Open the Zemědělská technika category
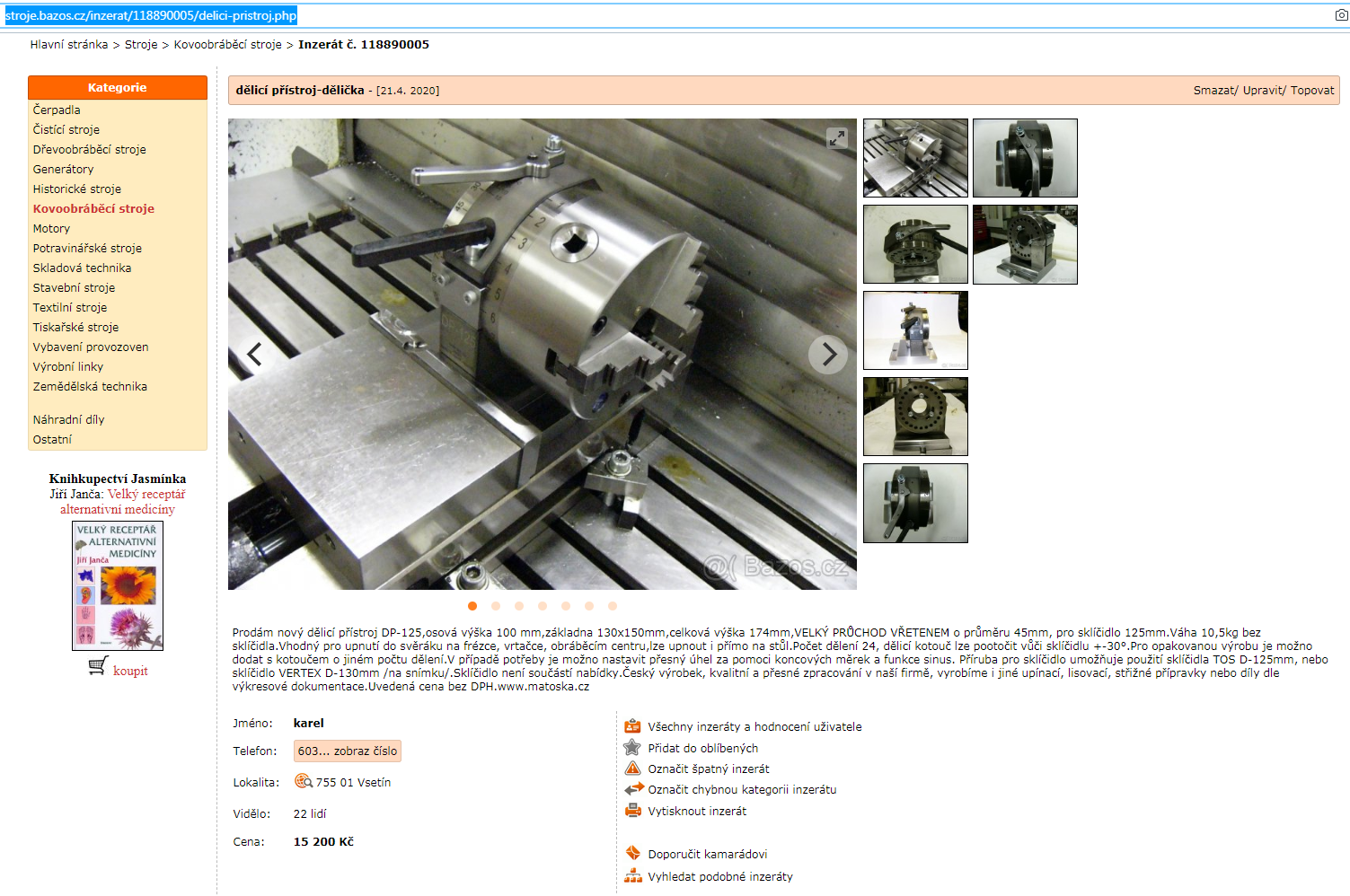The image size is (1350, 896). tap(90, 387)
